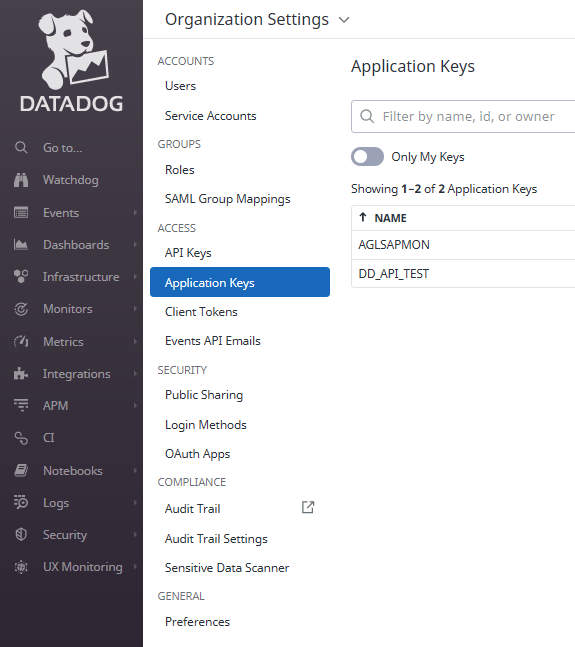Screen dimensions: 575x647
Task: Expand the Events submenu arrow
Action: (135, 213)
